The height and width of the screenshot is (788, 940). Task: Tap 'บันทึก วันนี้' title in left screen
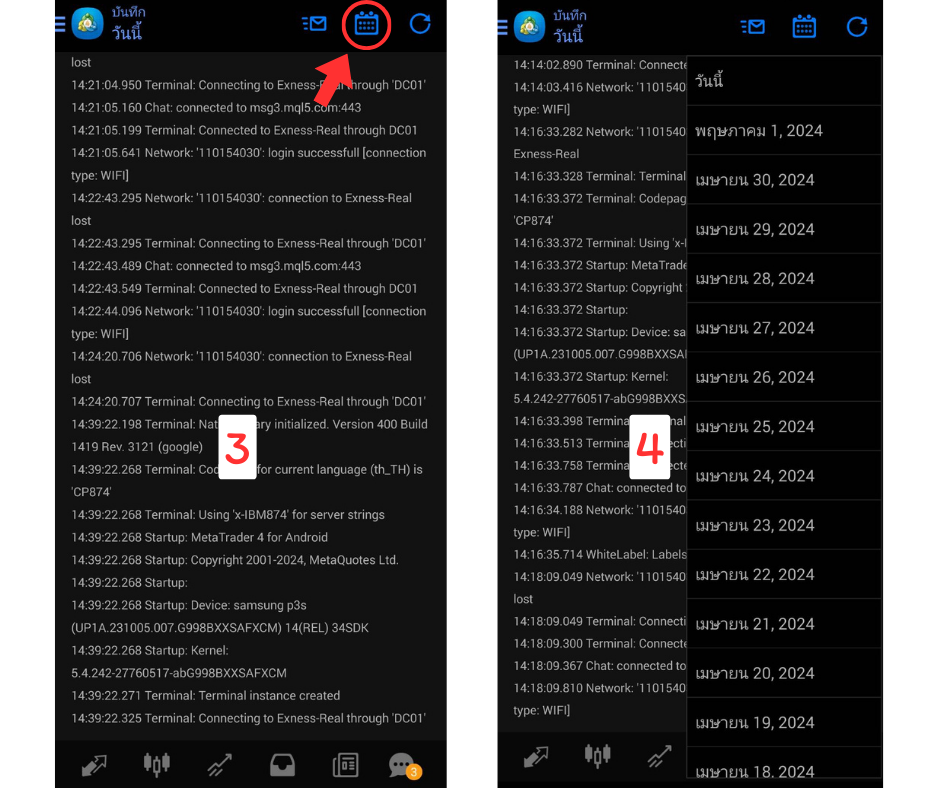(128, 24)
